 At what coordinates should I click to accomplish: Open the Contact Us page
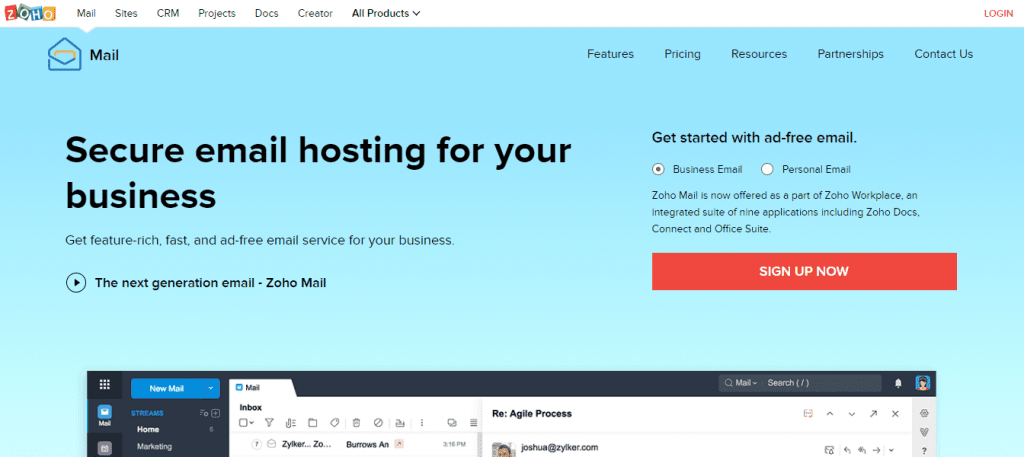(x=943, y=54)
